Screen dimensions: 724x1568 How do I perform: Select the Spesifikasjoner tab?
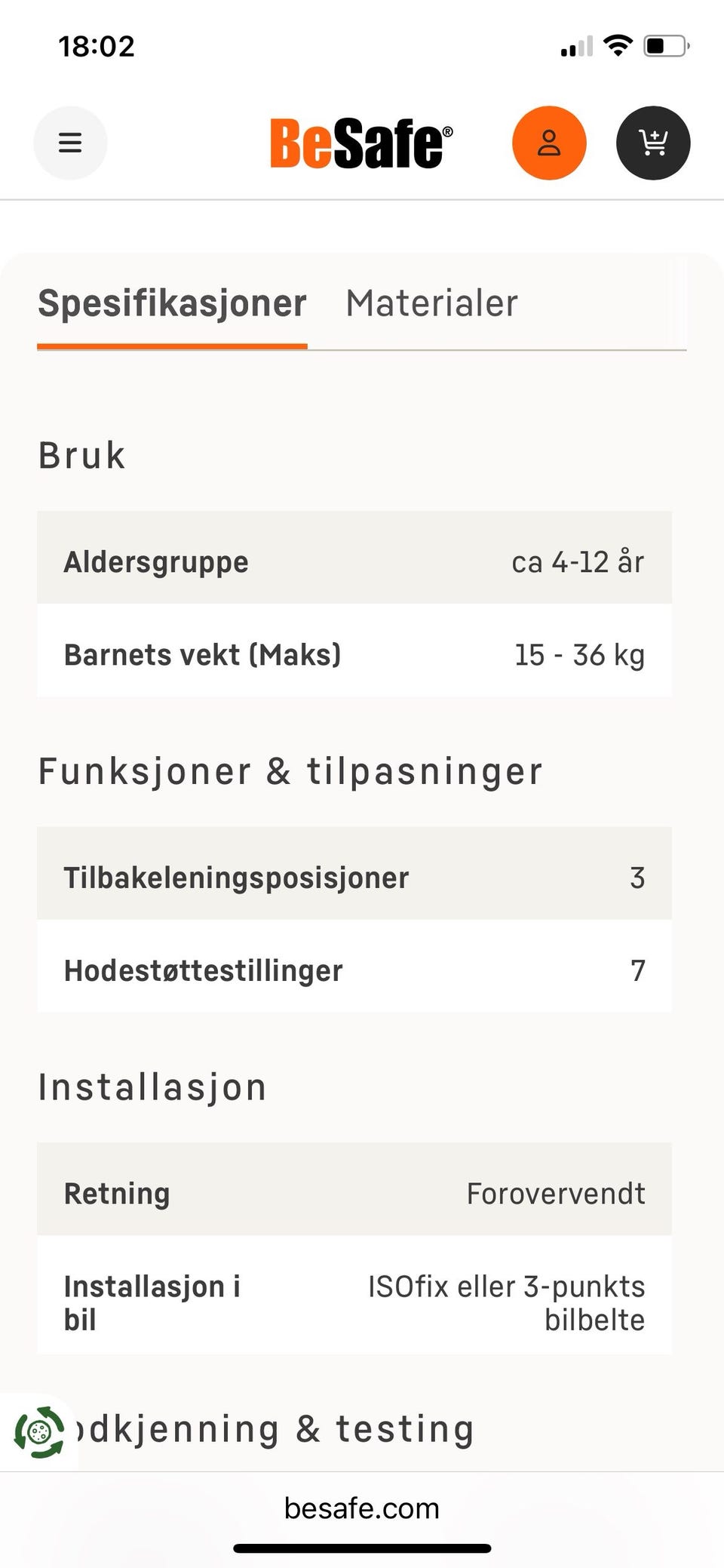(x=172, y=303)
